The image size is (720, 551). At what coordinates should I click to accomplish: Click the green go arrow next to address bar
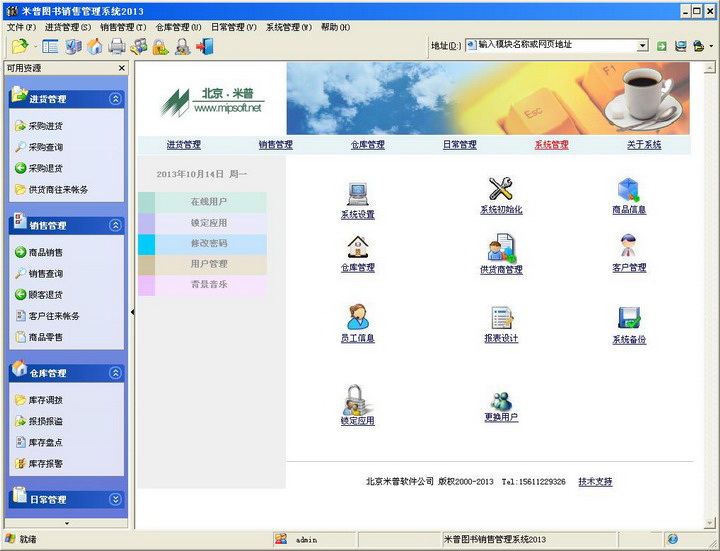pyautogui.click(x=661, y=46)
